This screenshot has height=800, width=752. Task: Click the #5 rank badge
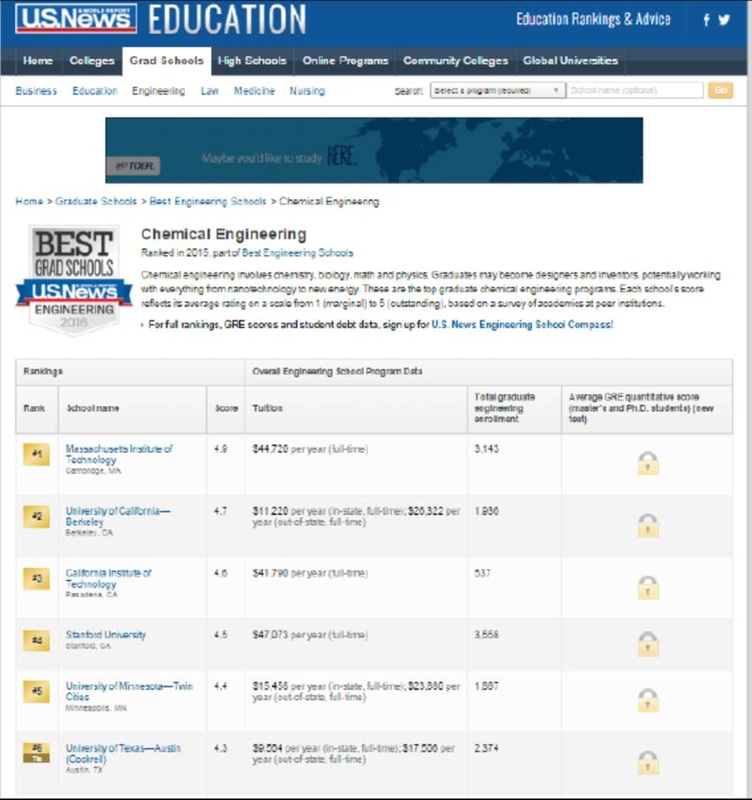coord(36,691)
